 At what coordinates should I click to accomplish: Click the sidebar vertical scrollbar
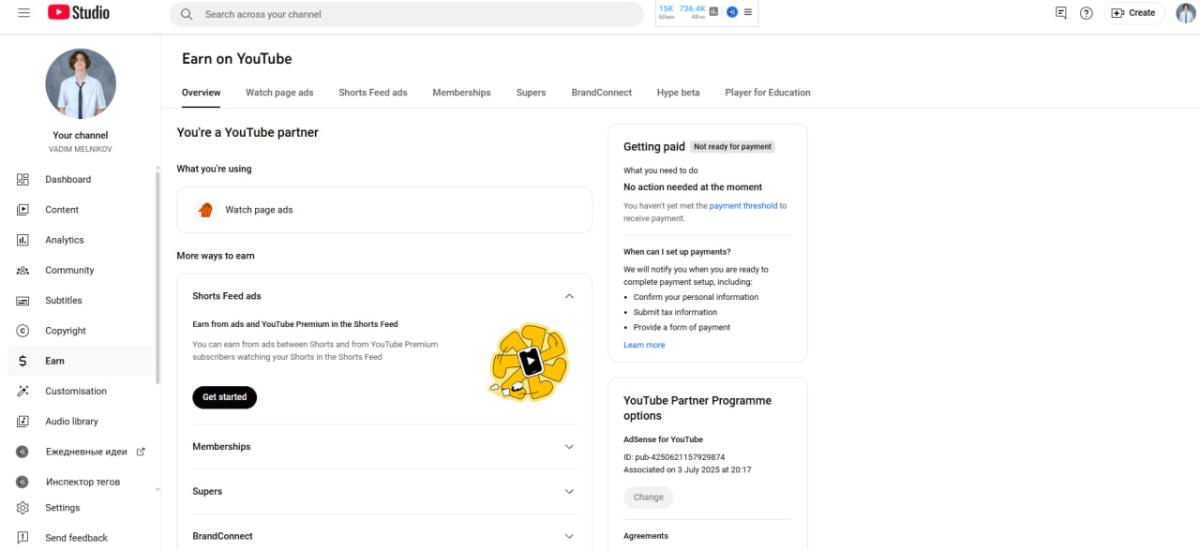point(157,280)
